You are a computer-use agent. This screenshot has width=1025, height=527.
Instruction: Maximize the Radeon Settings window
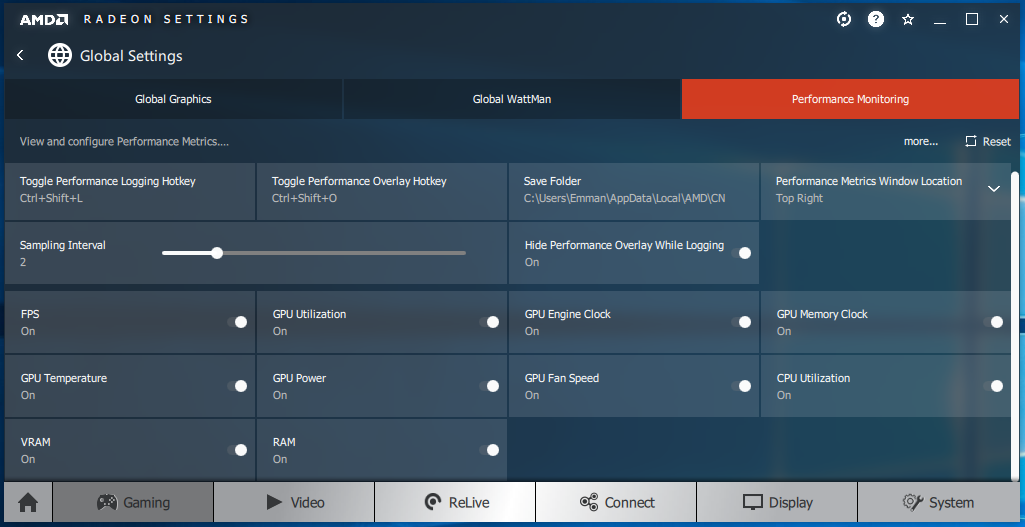tap(972, 20)
